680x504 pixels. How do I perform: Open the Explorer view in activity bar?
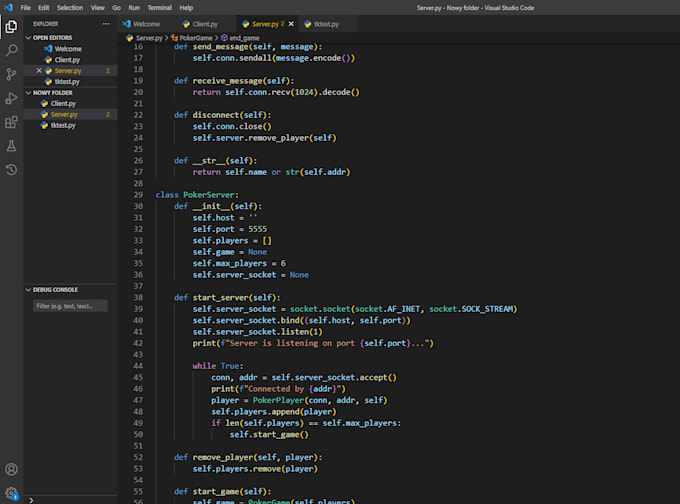pyautogui.click(x=11, y=26)
